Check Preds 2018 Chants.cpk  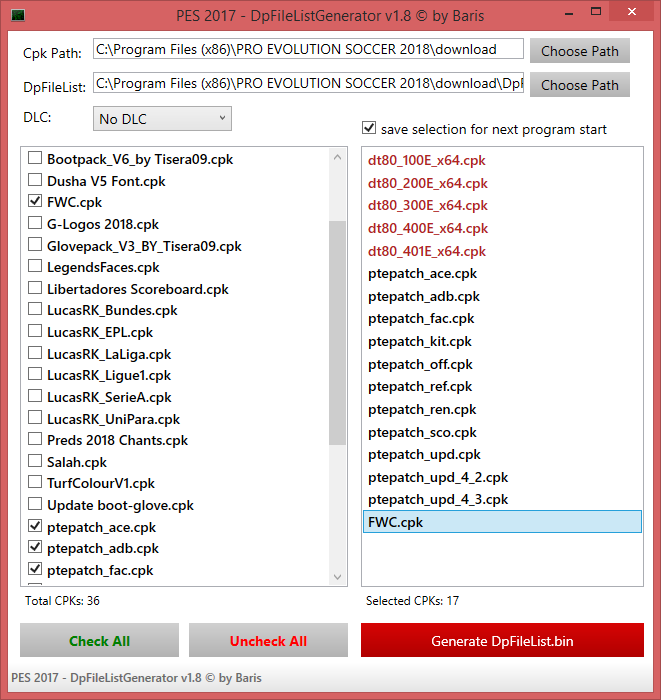[x=35, y=439]
